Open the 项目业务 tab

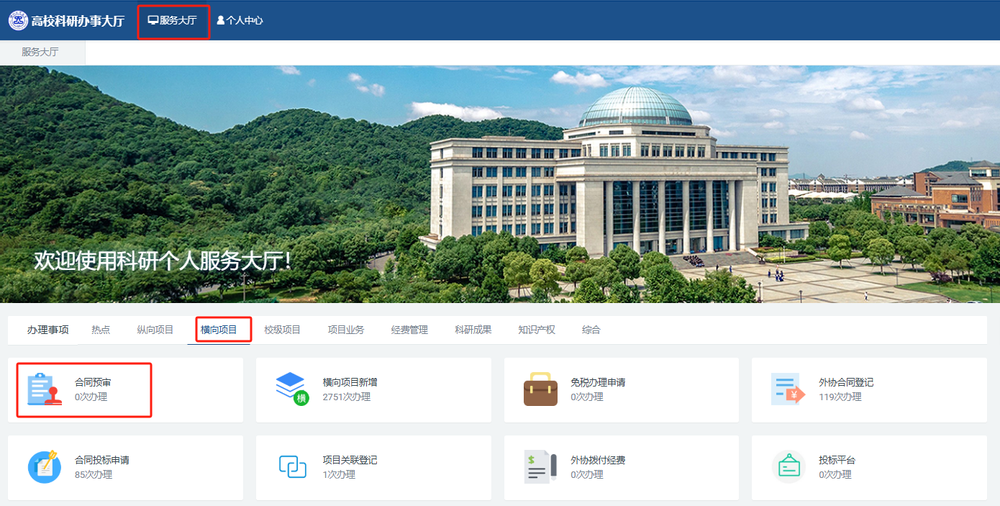click(346, 330)
